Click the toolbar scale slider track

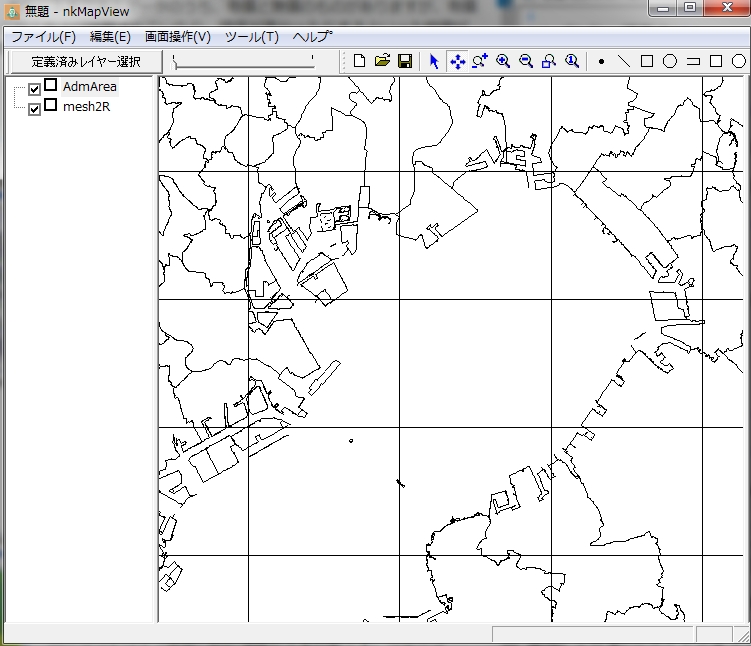click(x=243, y=62)
